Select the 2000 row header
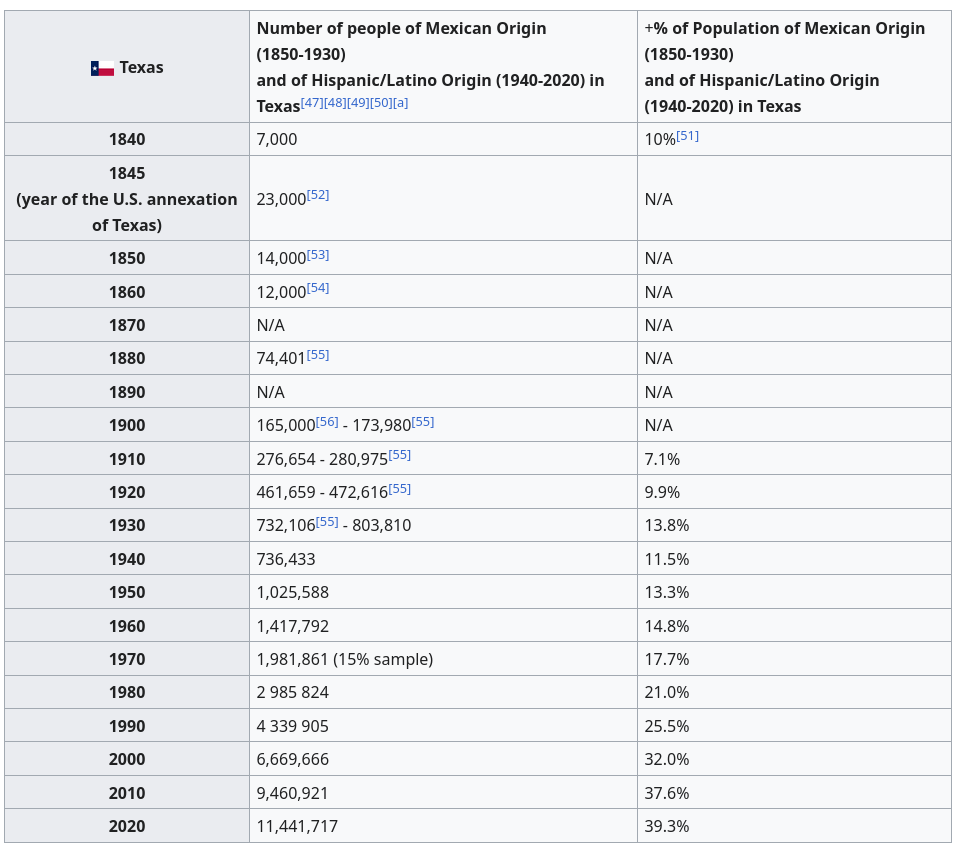Image resolution: width=963 pixels, height=858 pixels. [127, 759]
